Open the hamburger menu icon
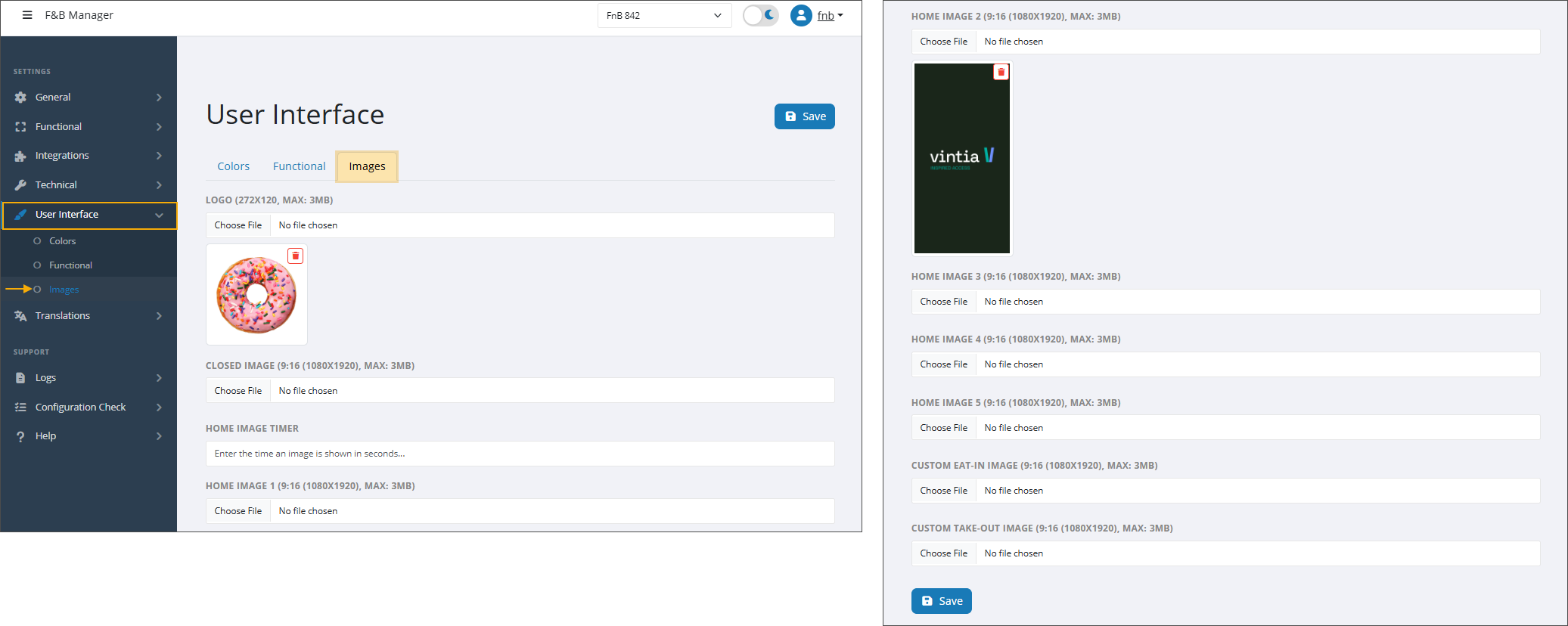1568x626 pixels. [x=27, y=15]
